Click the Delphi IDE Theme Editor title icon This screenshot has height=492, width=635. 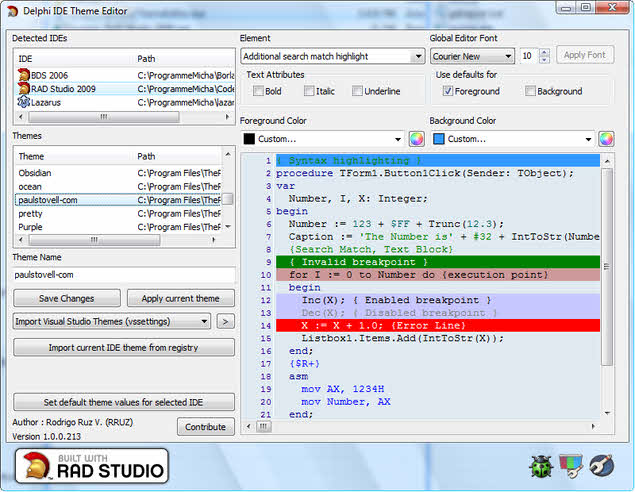pos(13,11)
